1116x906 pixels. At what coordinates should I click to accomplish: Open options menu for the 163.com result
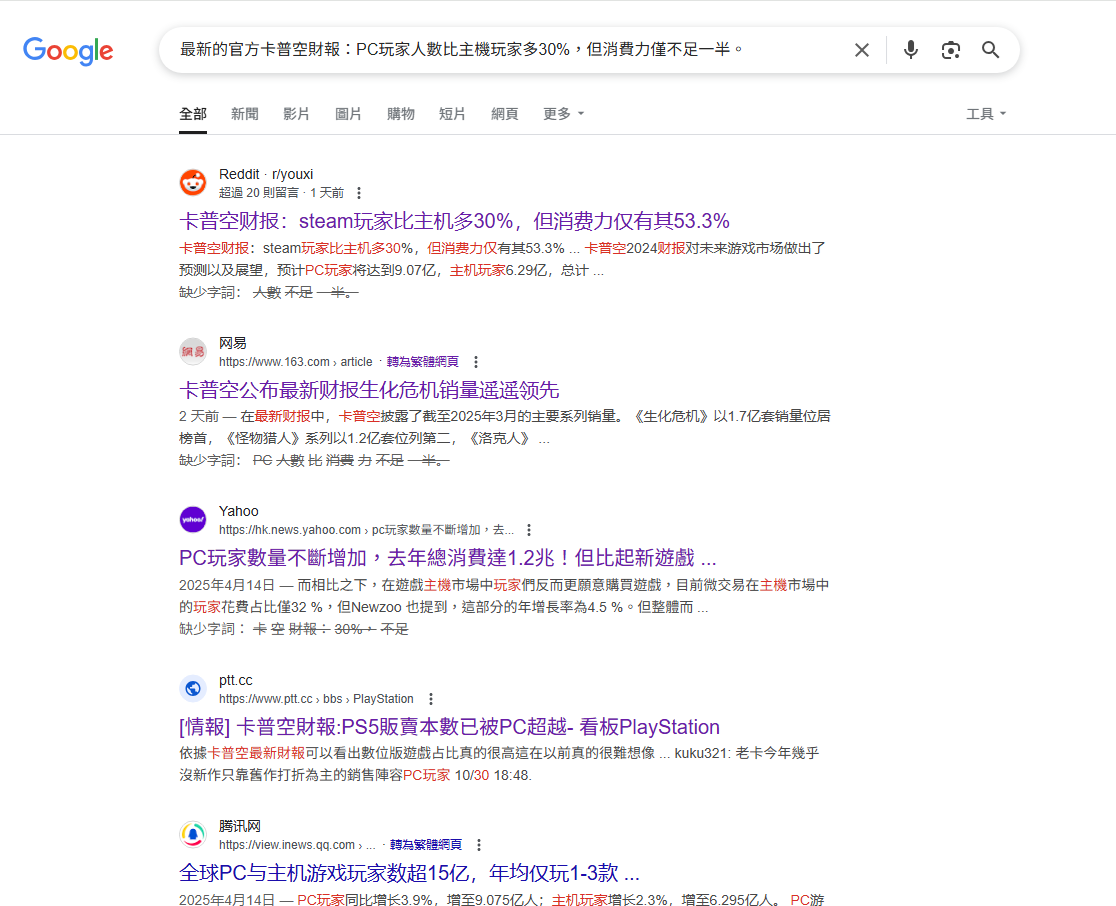pos(476,362)
